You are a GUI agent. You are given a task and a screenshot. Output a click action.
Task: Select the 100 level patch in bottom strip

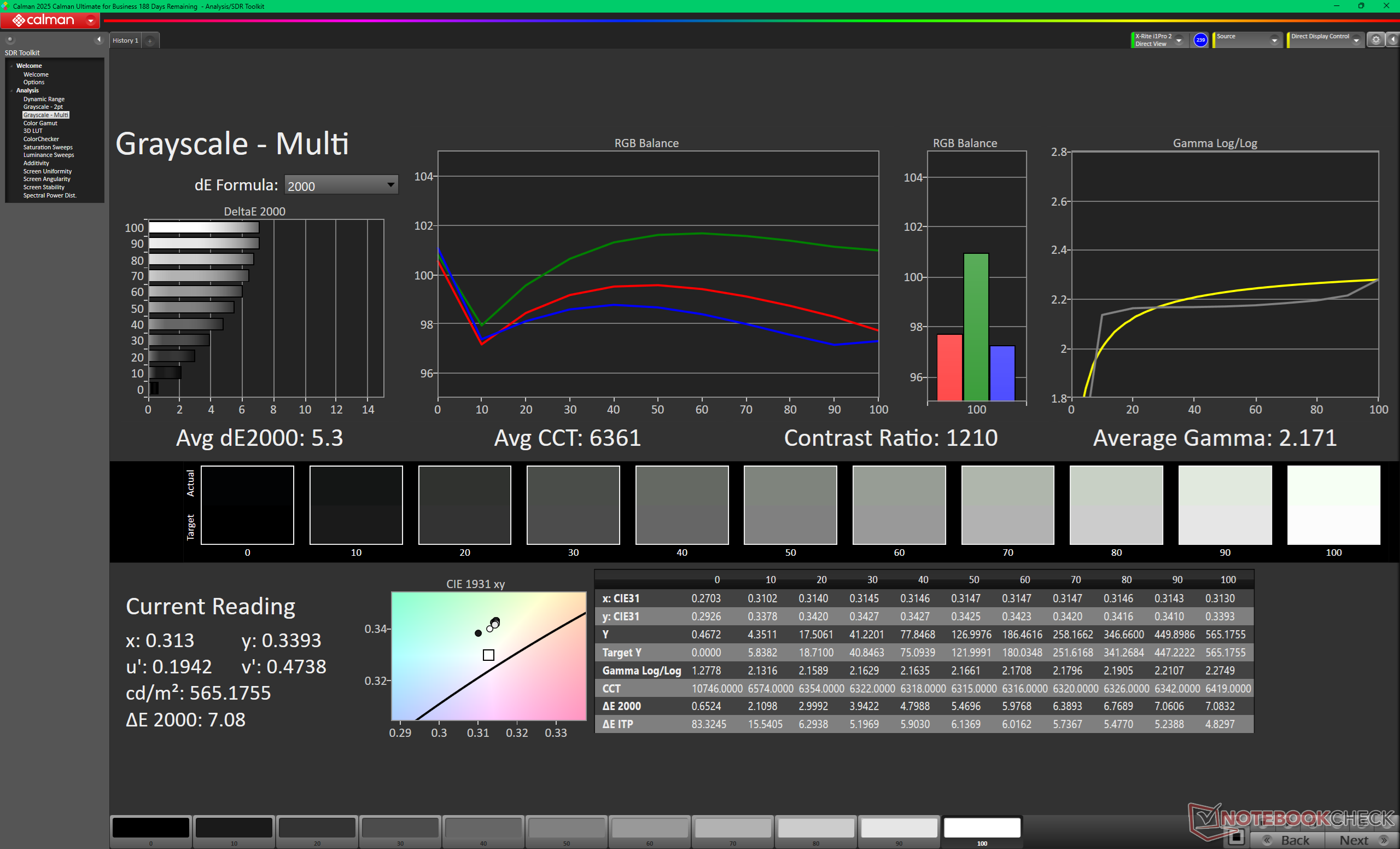click(x=982, y=831)
